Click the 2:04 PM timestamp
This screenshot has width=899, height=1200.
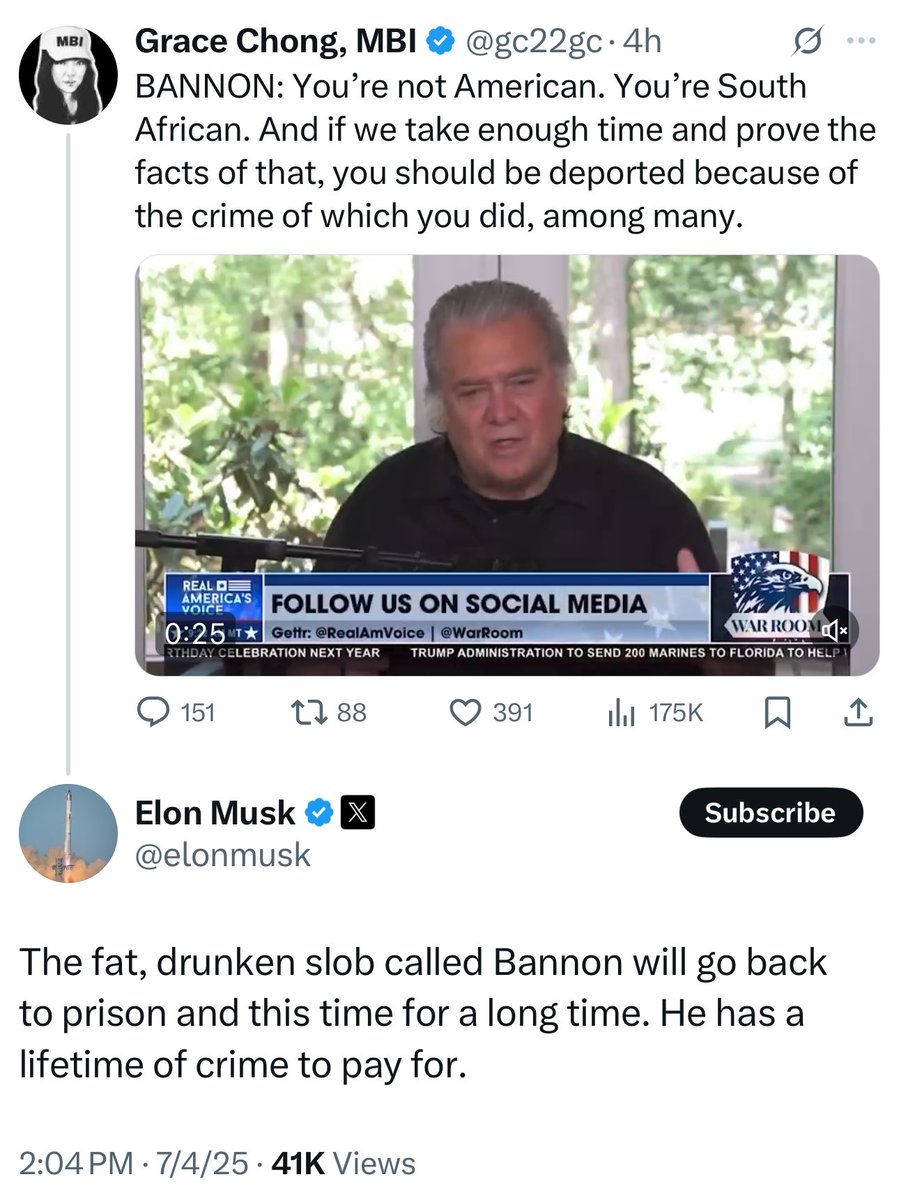coord(76,1163)
